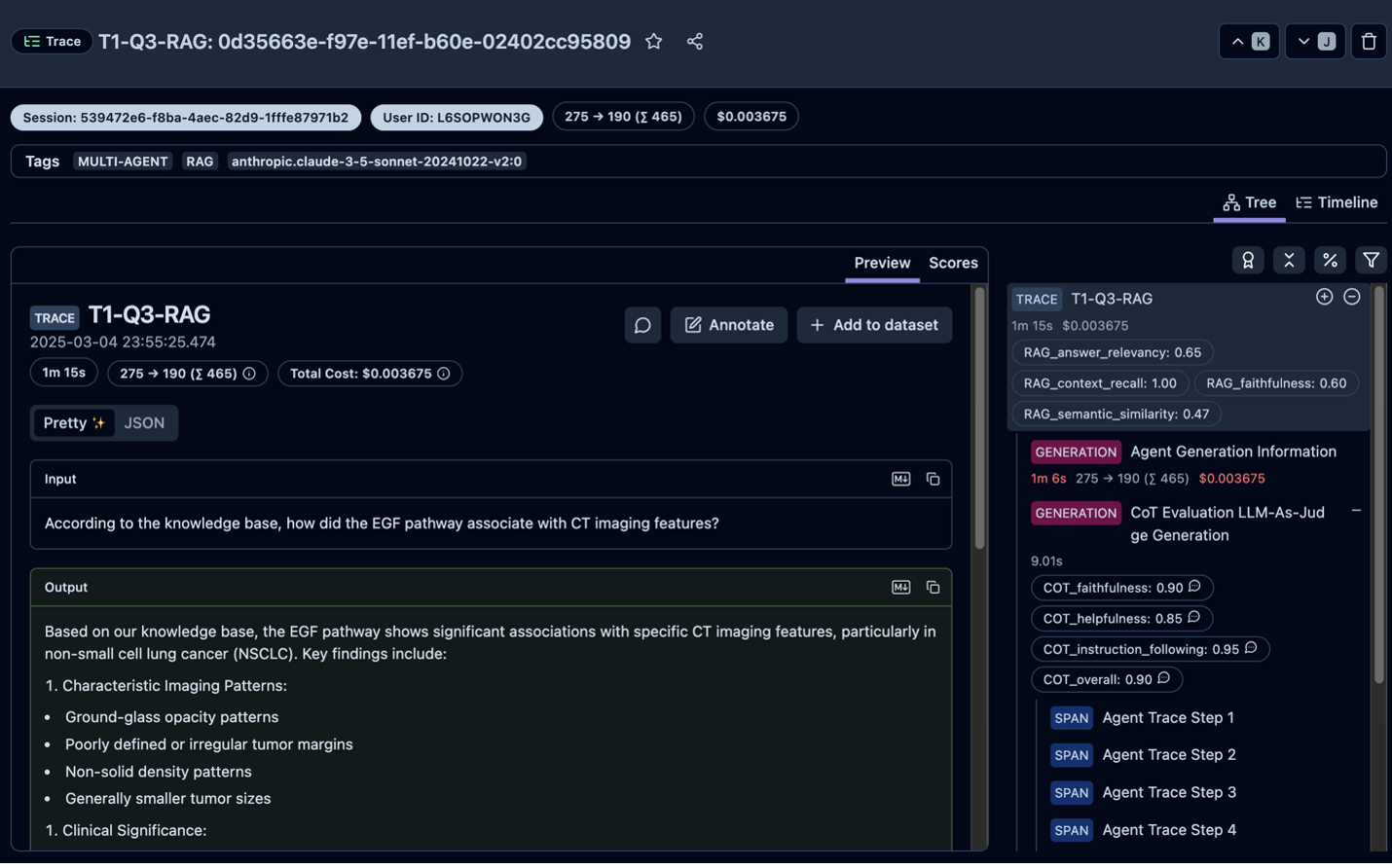The image size is (1392, 868).
Task: Click the MULTI-AGENT tag
Action: [123, 162]
